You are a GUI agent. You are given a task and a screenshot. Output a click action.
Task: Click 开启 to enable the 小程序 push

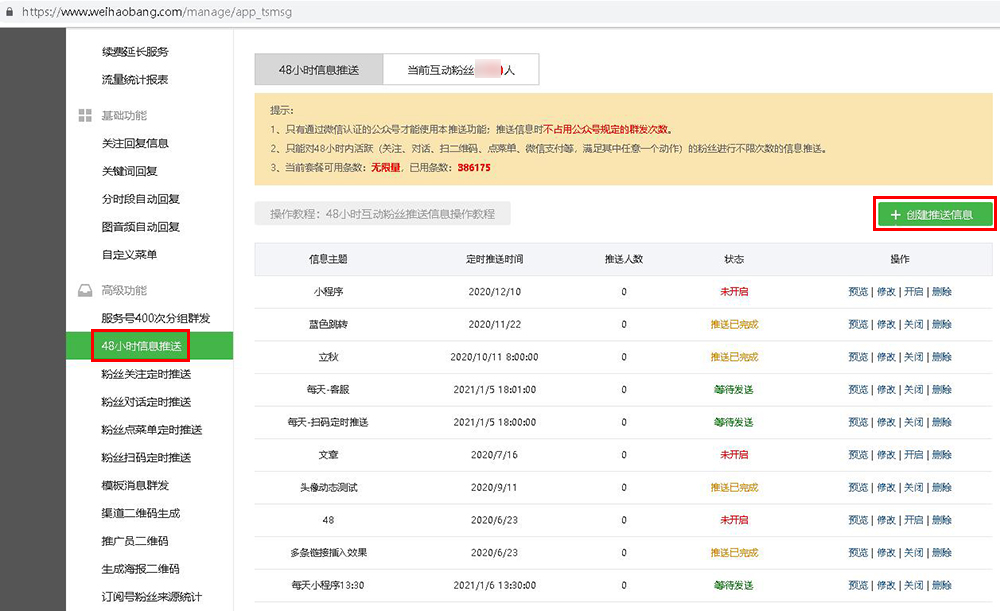pos(913,292)
